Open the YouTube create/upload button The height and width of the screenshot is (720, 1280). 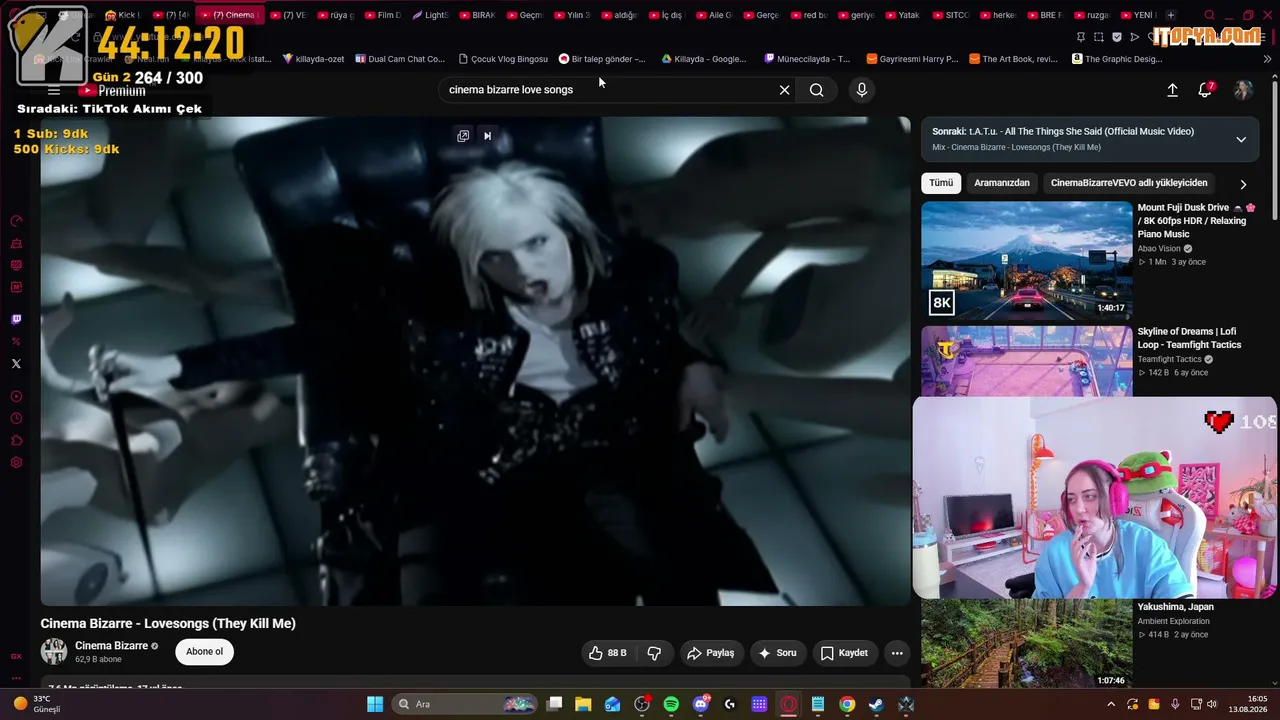[x=1172, y=90]
